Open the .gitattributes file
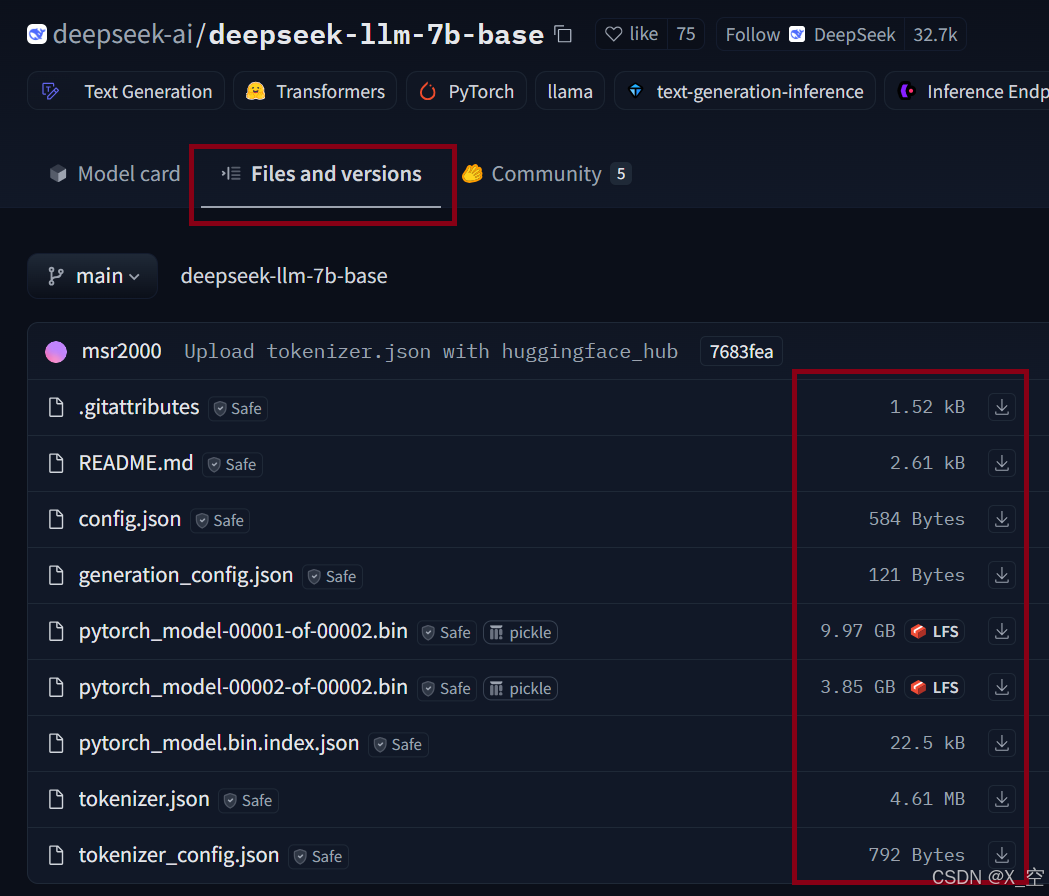The image size is (1049, 896). point(138,407)
